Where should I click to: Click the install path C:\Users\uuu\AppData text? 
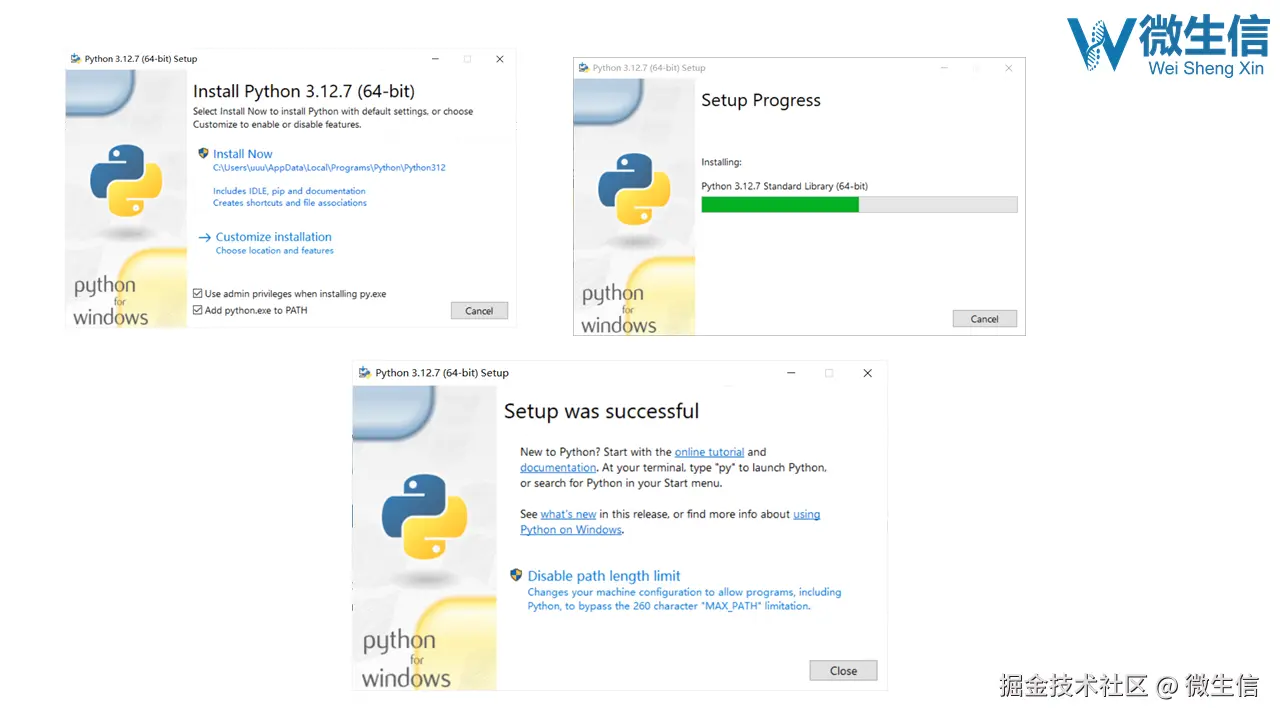[x=329, y=168]
